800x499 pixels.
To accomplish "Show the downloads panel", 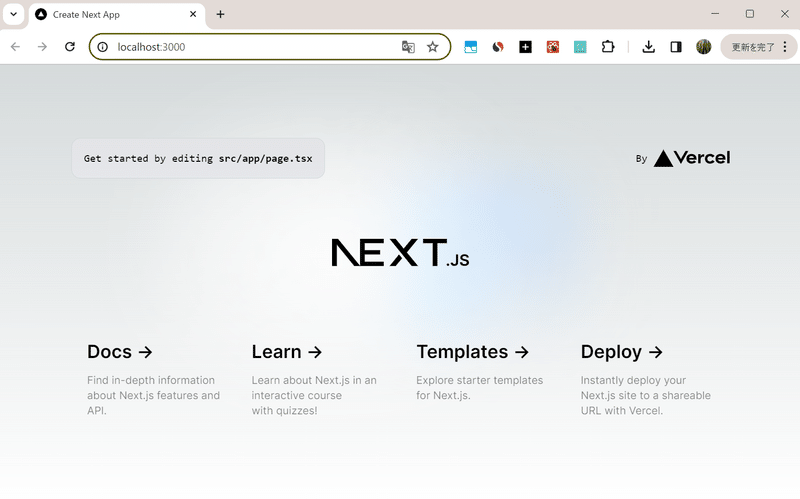I will (648, 47).
